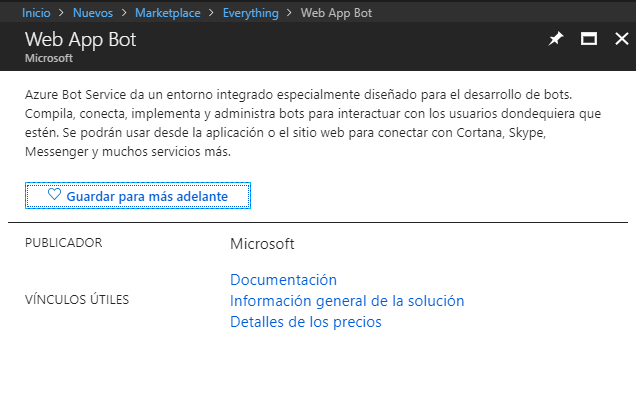Open Nuevos breadcrumb link
The image size is (636, 420).
coord(93,13)
